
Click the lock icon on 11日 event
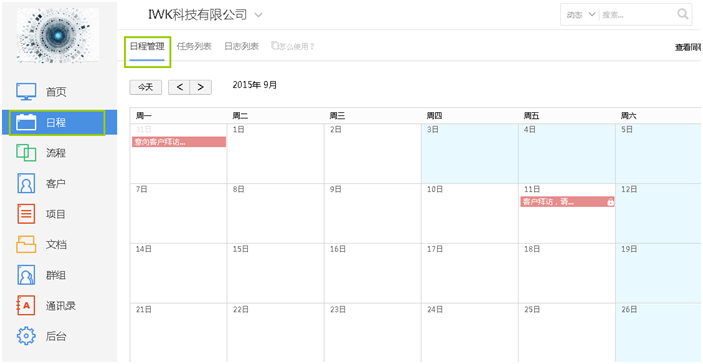[x=610, y=202]
